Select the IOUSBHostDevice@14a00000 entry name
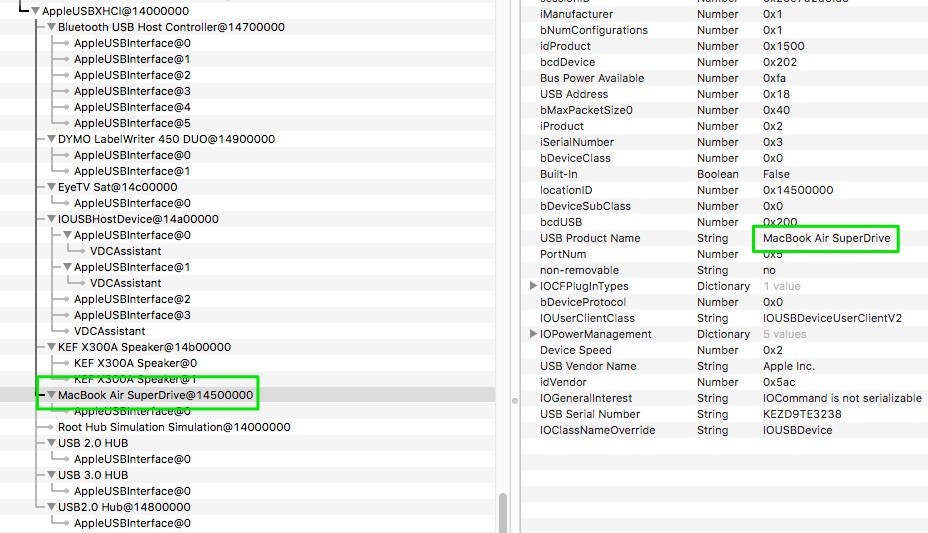 coord(138,218)
